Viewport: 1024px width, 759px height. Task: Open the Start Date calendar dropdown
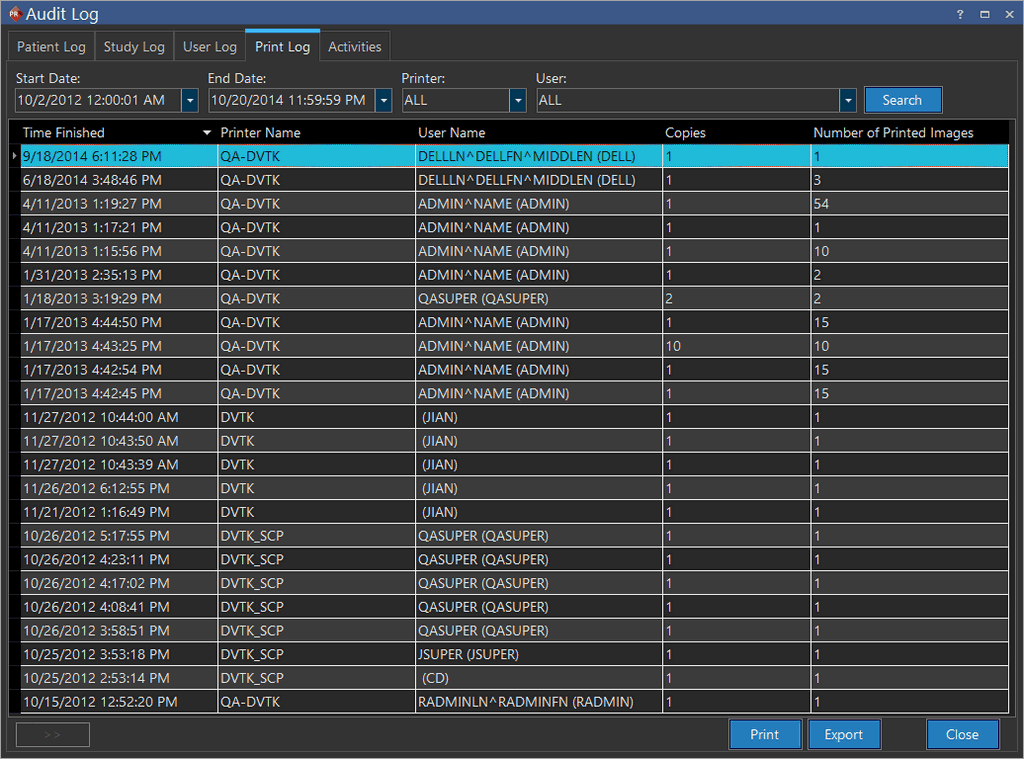click(190, 100)
